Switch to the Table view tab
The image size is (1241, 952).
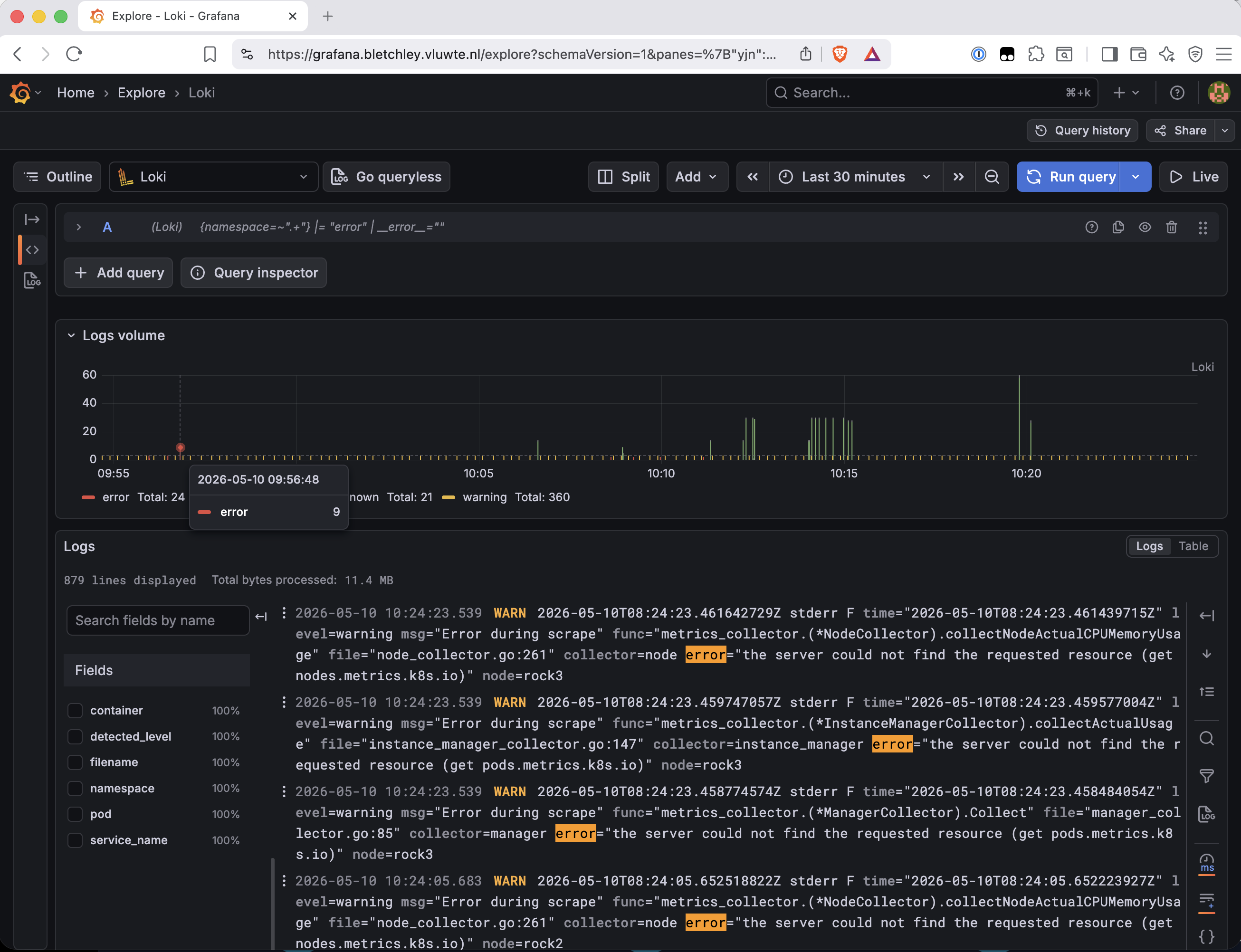[1193, 546]
